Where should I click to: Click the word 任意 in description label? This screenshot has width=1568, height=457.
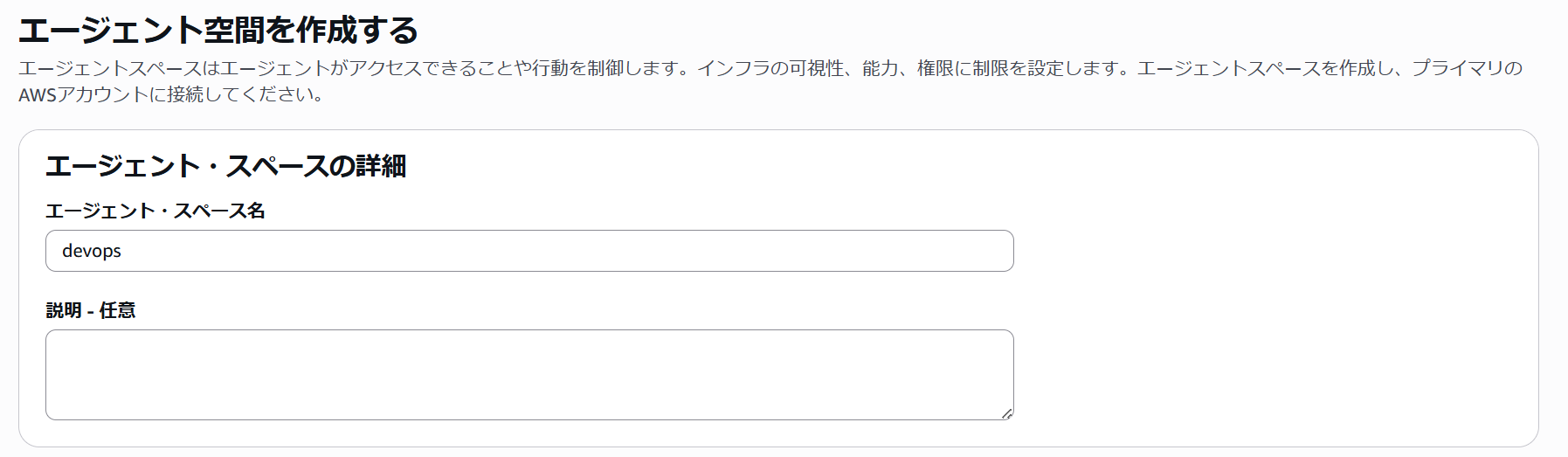(118, 310)
